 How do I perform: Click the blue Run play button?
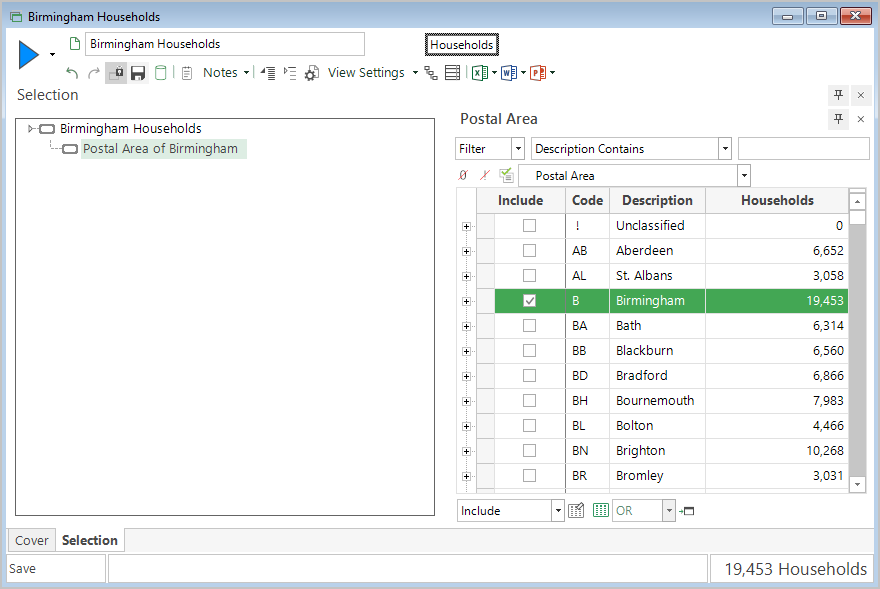[28, 55]
